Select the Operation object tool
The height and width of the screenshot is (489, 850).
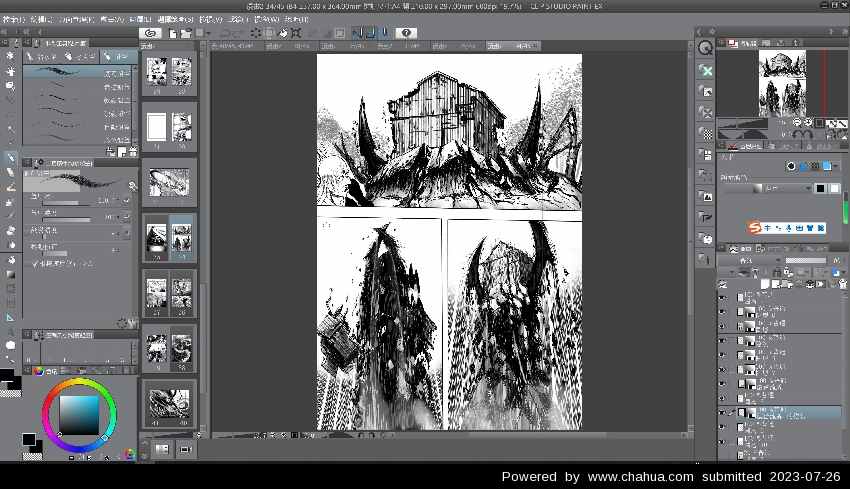(x=10, y=86)
